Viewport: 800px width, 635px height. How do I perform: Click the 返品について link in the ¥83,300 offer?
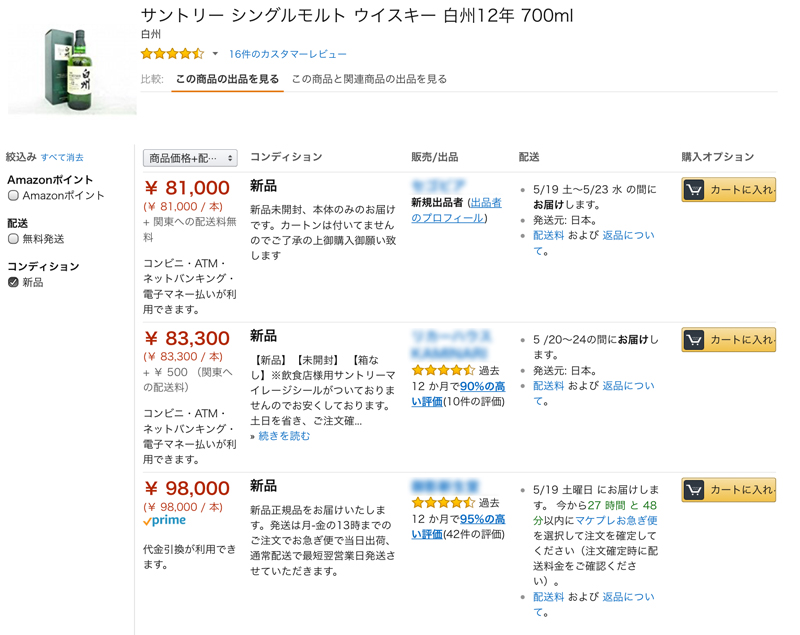pos(594,393)
